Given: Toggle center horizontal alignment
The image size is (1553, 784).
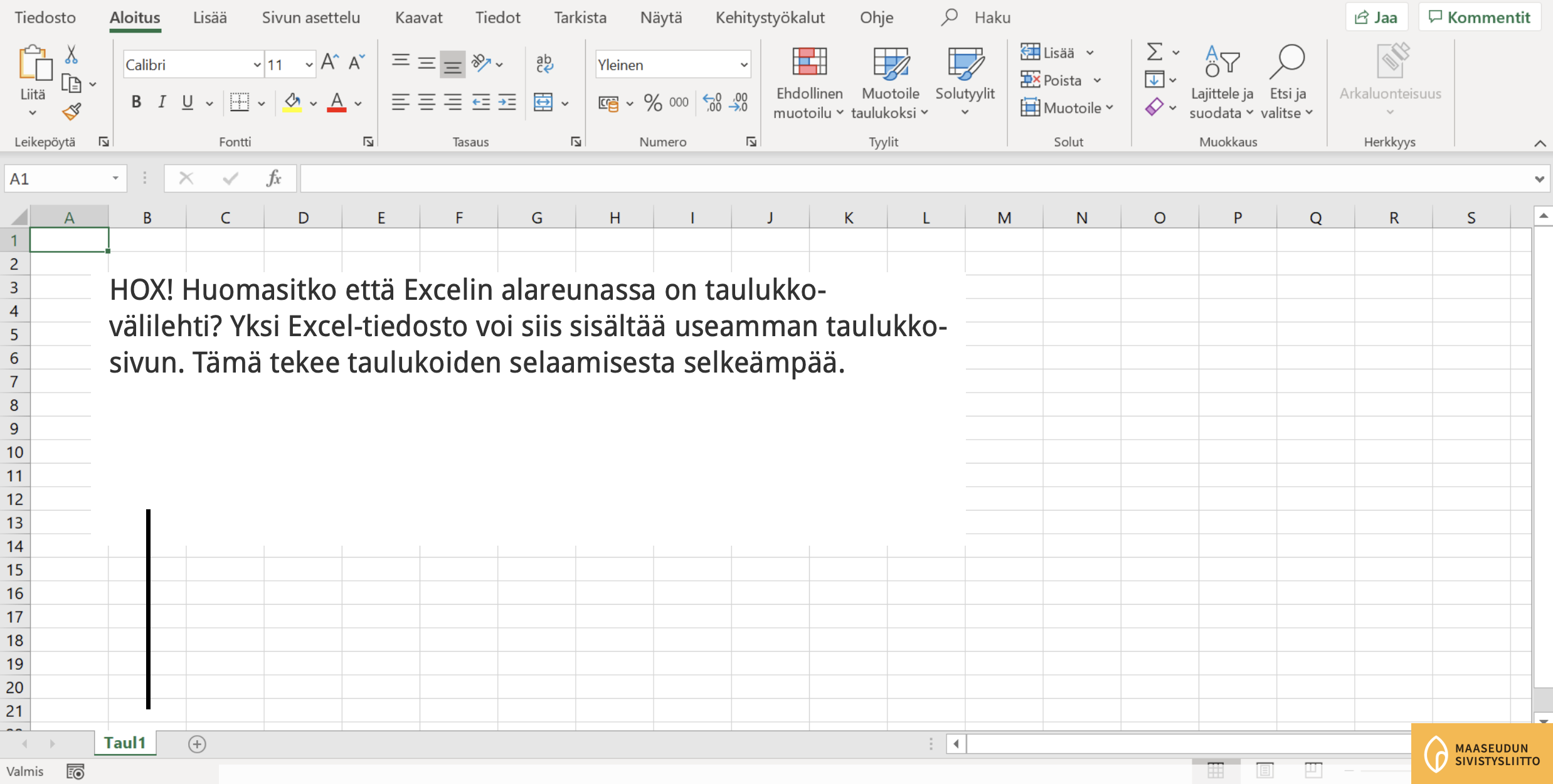Looking at the screenshot, I should point(427,102).
